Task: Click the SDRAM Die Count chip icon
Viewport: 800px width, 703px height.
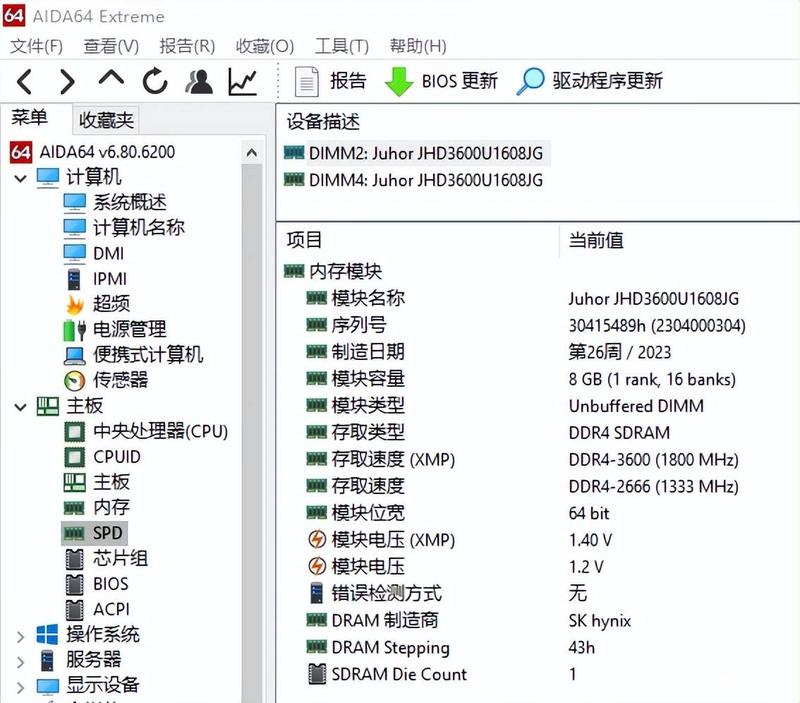Action: pyautogui.click(x=317, y=674)
